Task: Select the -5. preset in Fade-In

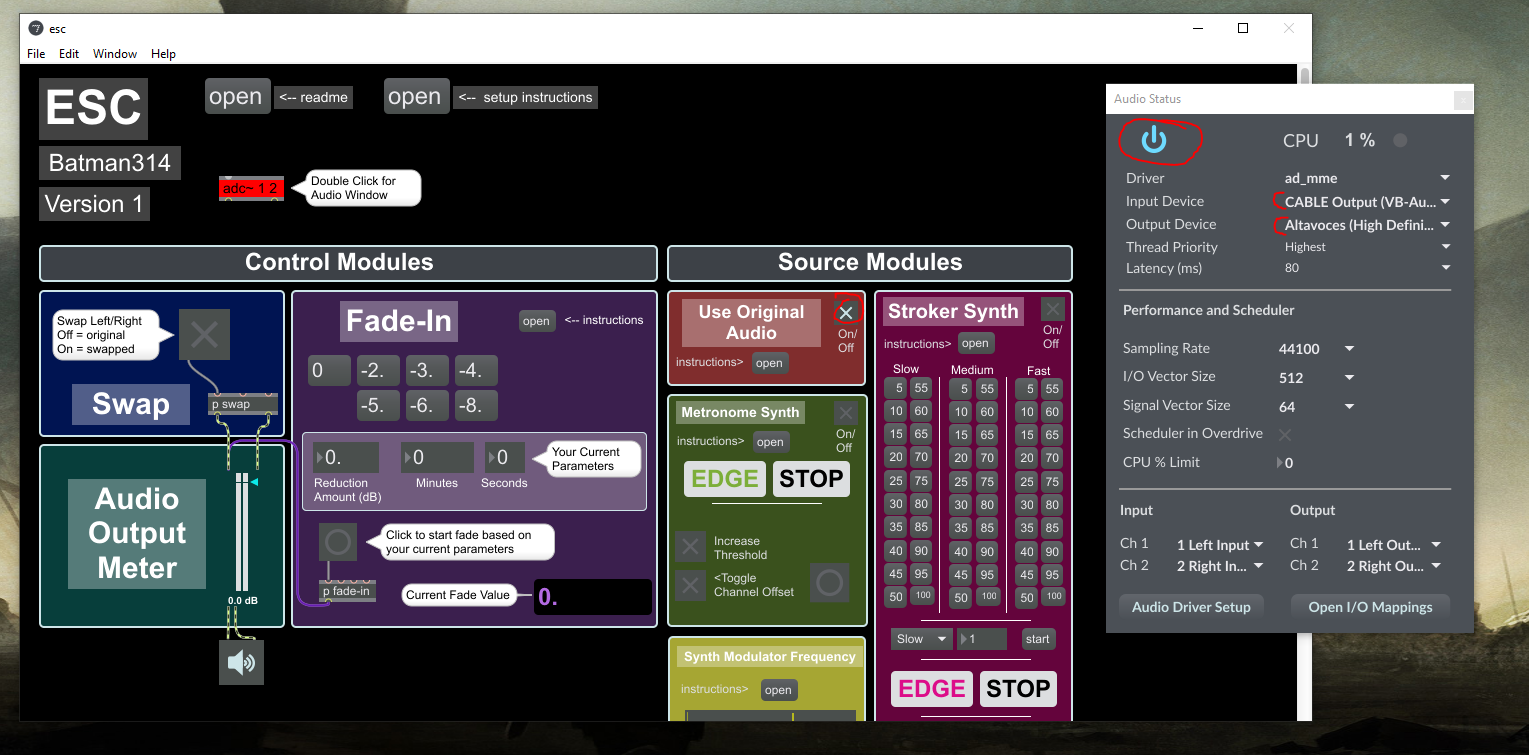Action: 378,406
